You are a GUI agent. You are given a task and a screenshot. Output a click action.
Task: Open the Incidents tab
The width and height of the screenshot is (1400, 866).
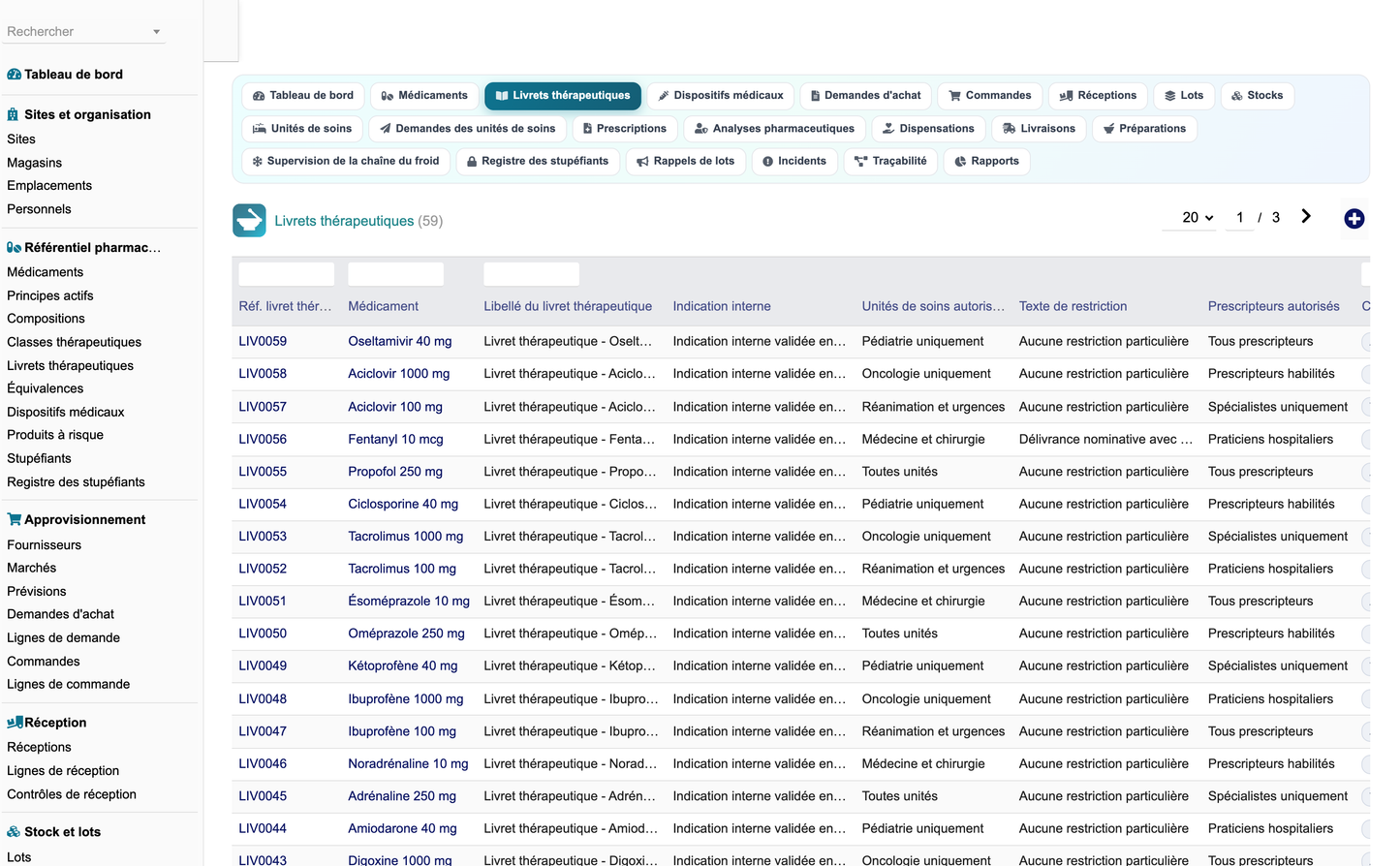click(x=794, y=162)
